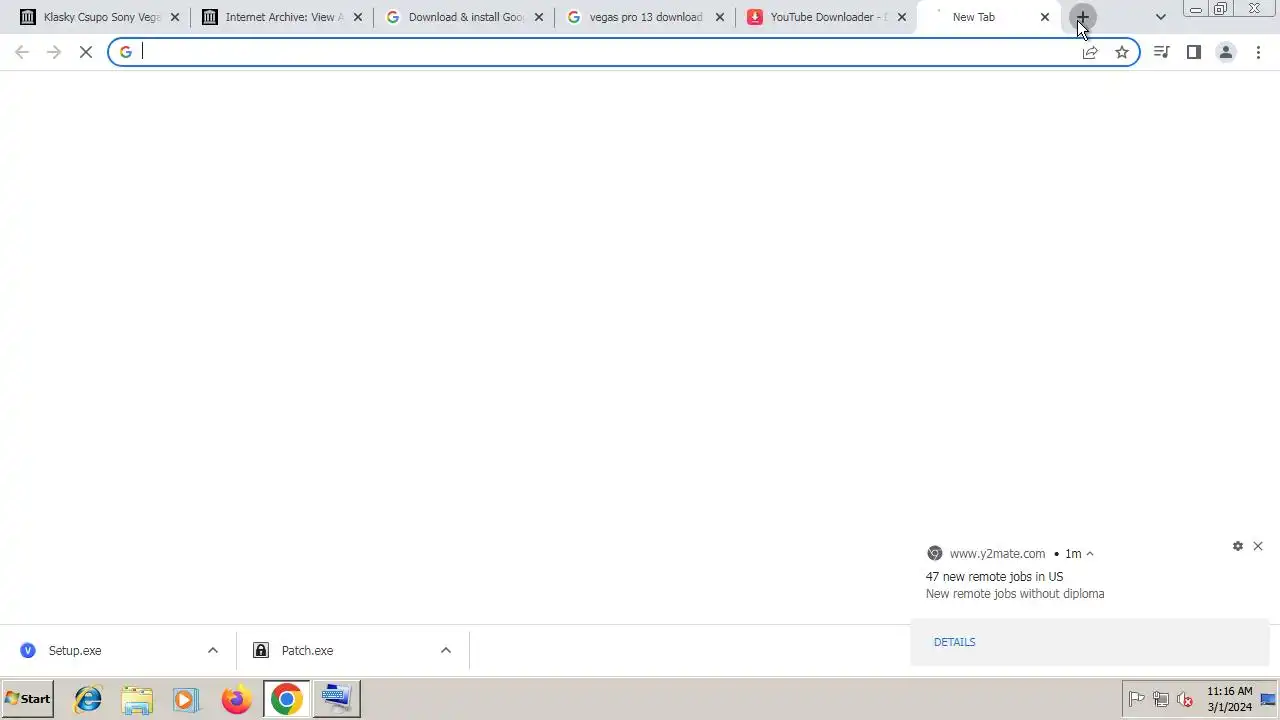This screenshot has height=720, width=1280.
Task: Close the New Tab tab
Action: point(1045,17)
